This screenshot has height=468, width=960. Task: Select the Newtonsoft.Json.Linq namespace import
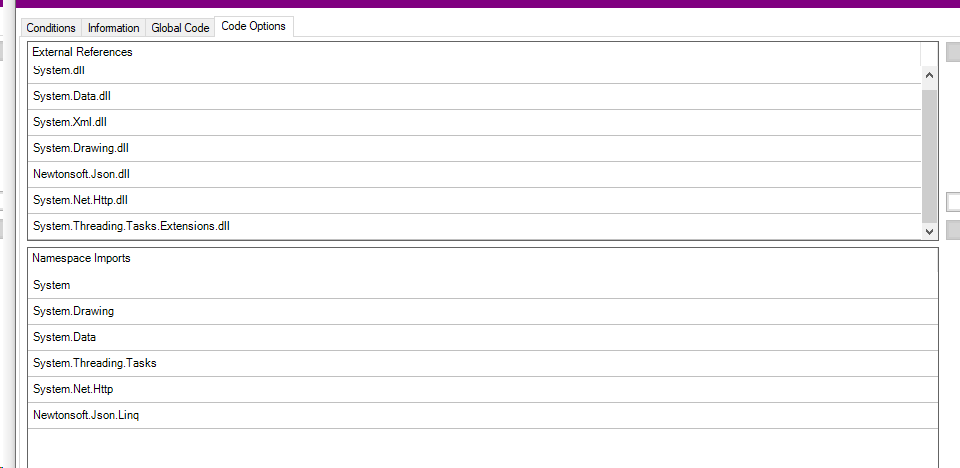click(483, 415)
